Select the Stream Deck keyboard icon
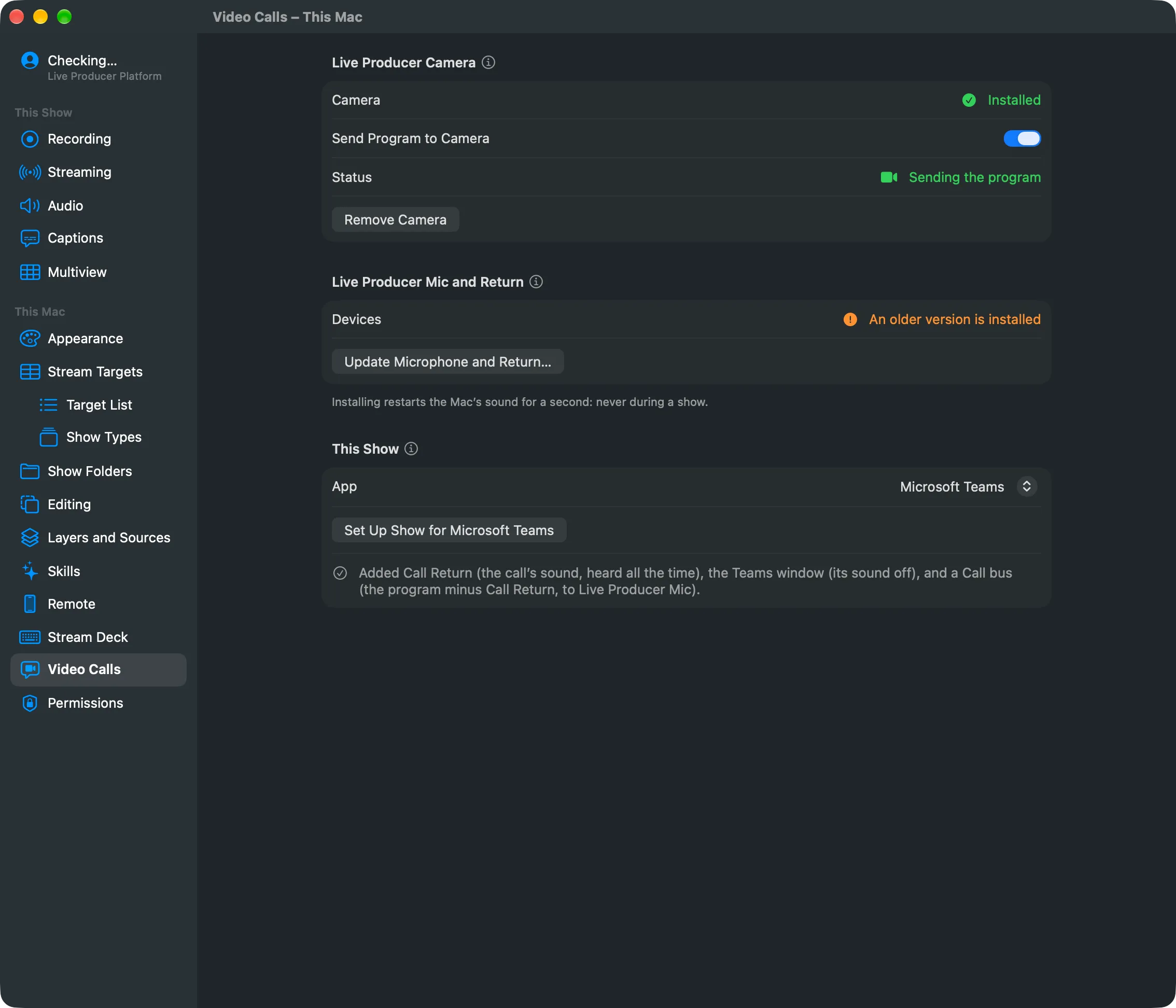 coord(30,637)
